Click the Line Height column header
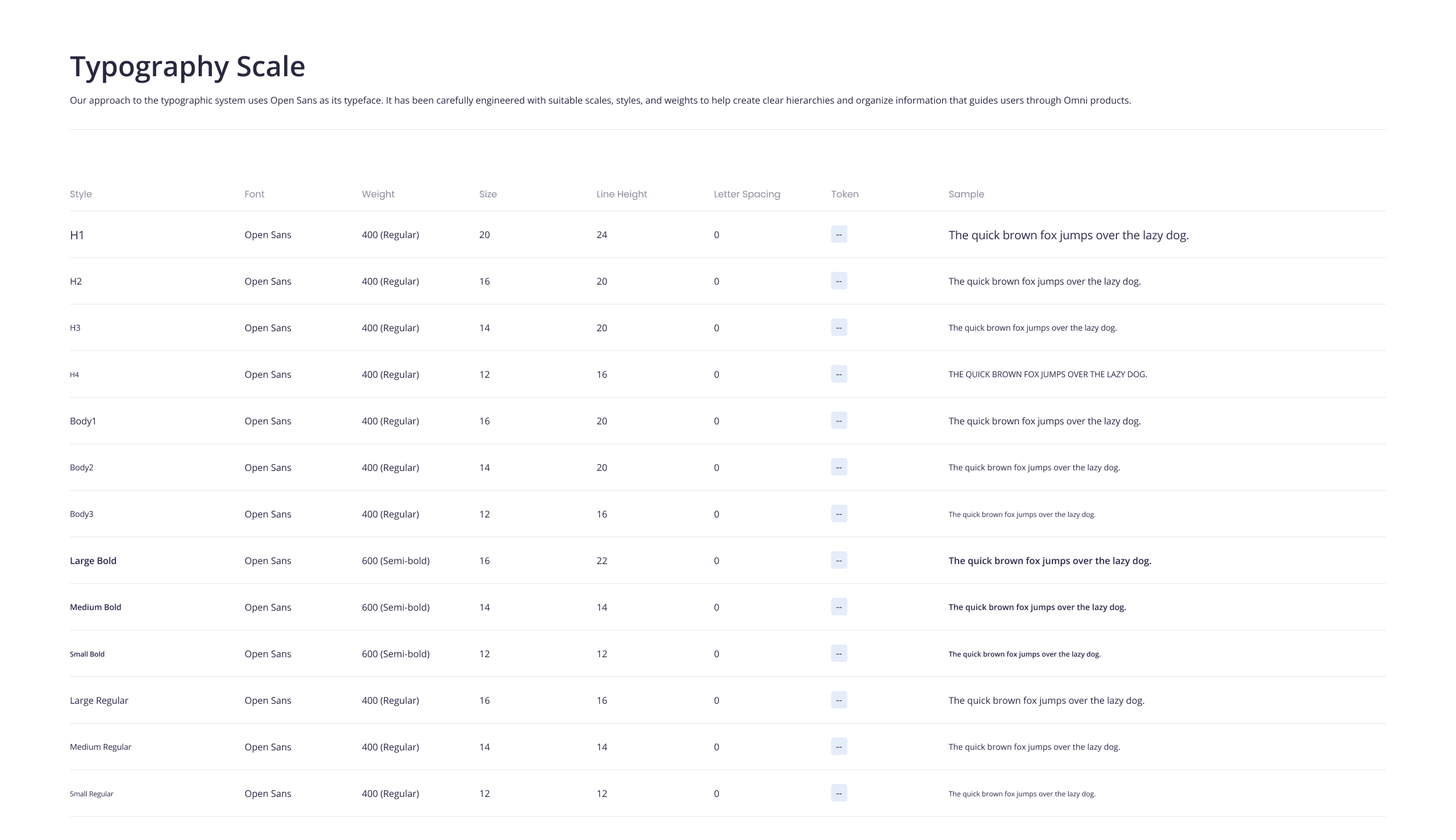The image size is (1456, 840). [x=621, y=194]
